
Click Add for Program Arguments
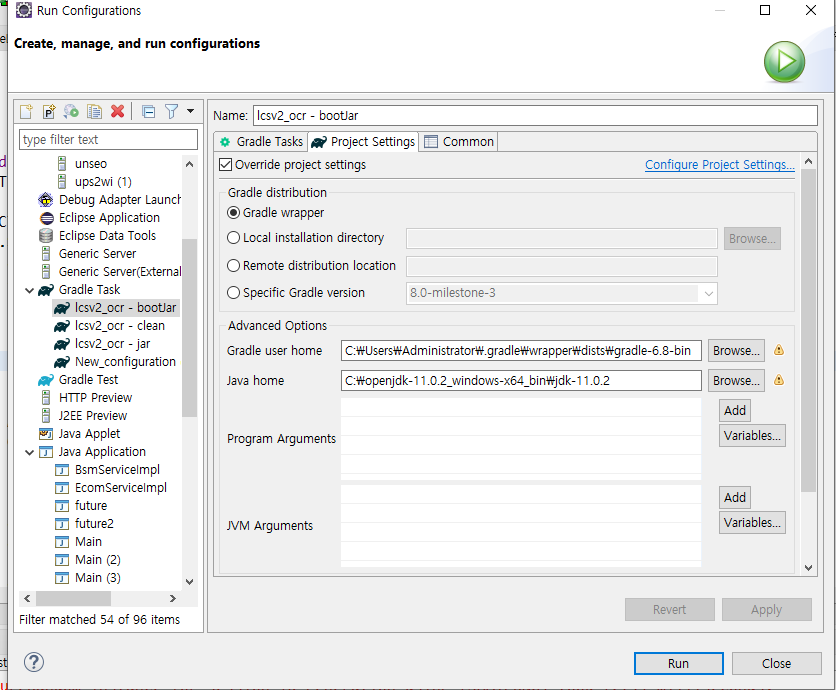[735, 411]
